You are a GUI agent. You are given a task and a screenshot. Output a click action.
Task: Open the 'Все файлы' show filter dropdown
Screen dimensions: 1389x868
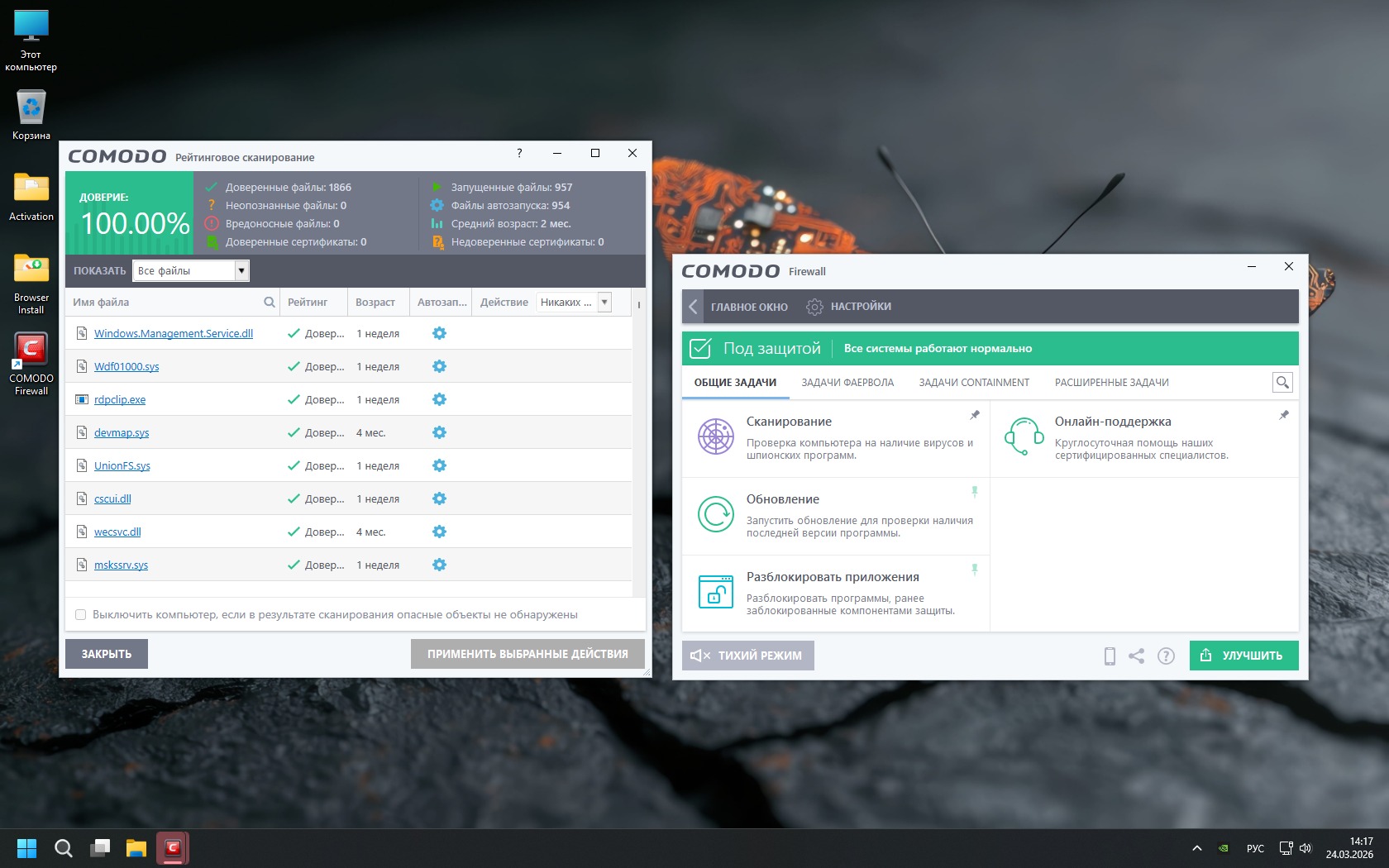click(241, 270)
